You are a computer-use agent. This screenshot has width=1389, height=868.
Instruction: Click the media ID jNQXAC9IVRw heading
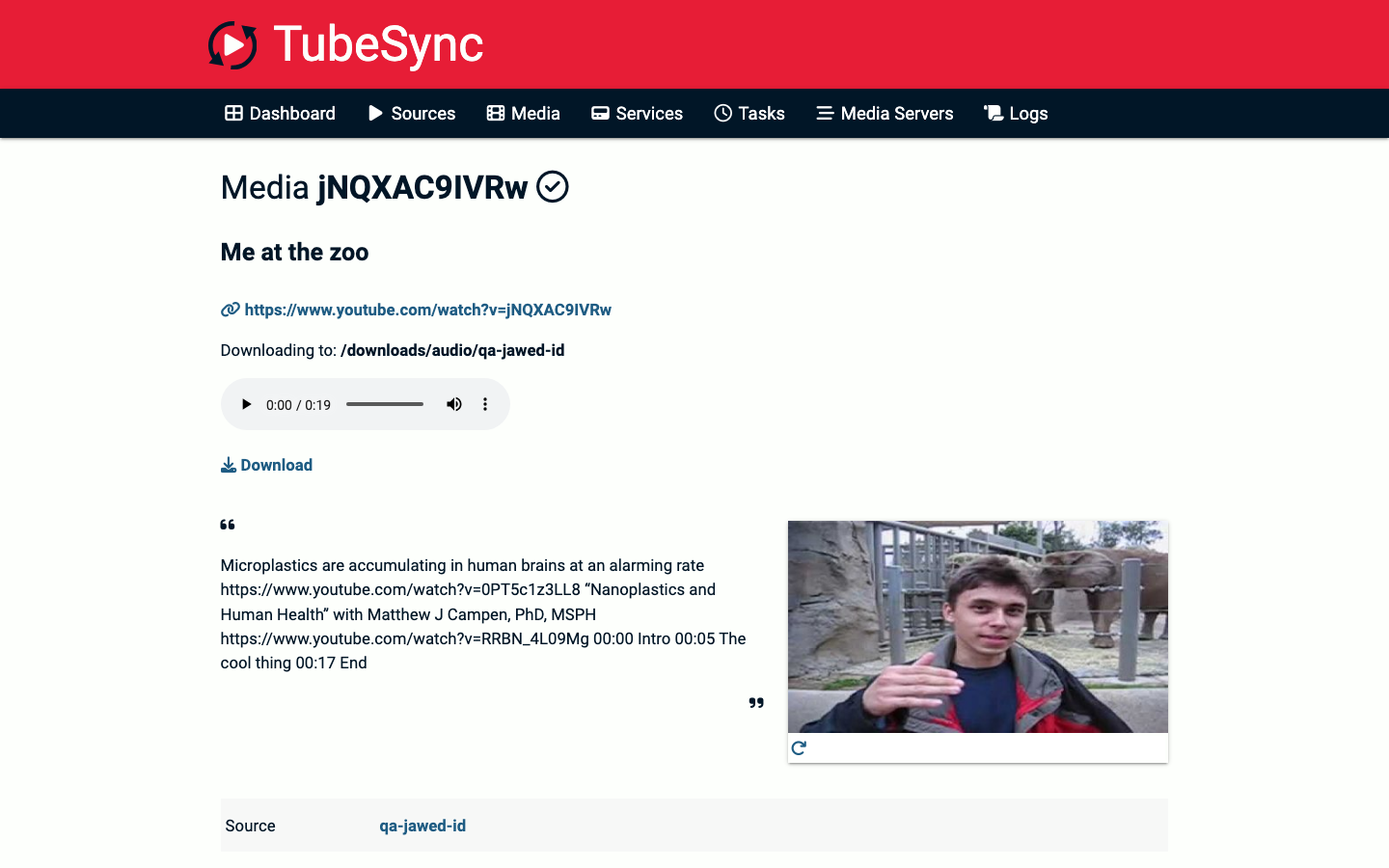(422, 187)
